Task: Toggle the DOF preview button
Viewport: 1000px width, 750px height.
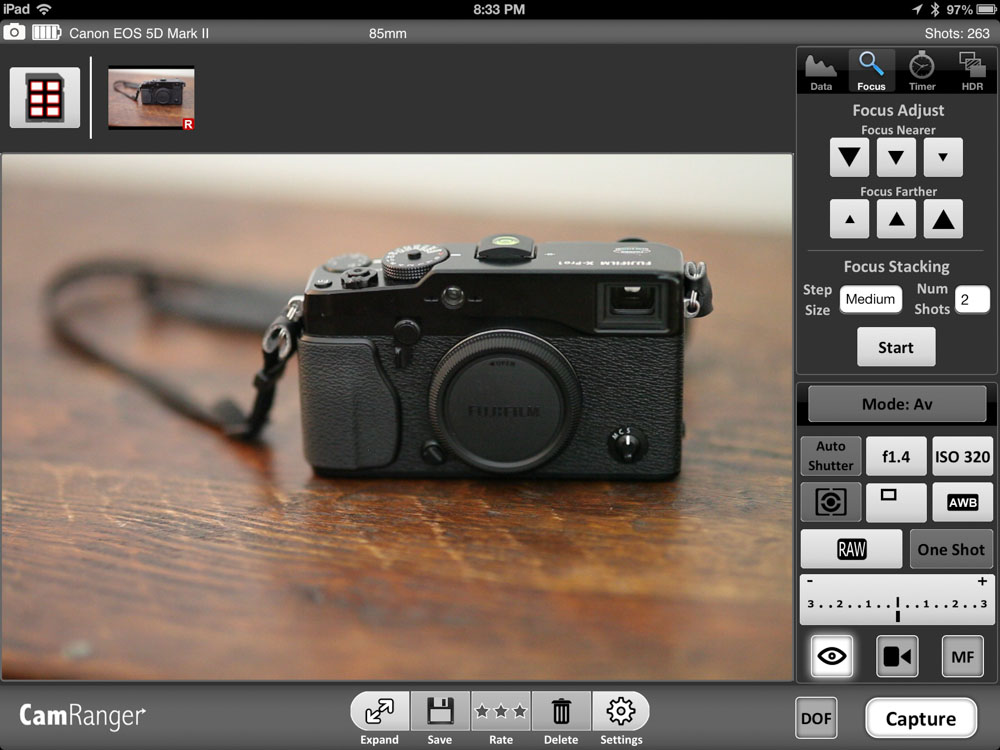Action: pyautogui.click(x=816, y=718)
